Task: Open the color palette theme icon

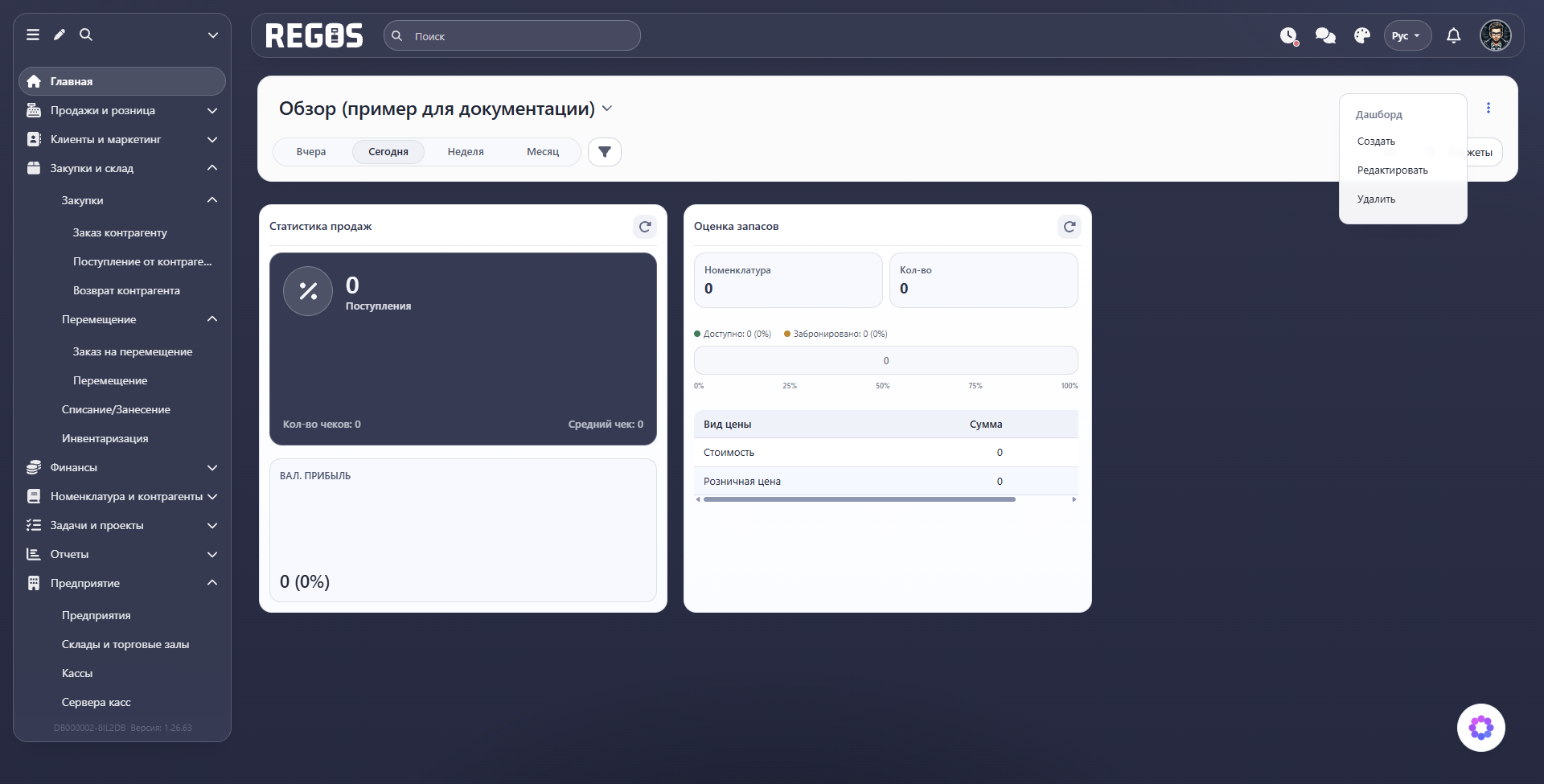Action: pyautogui.click(x=1362, y=35)
